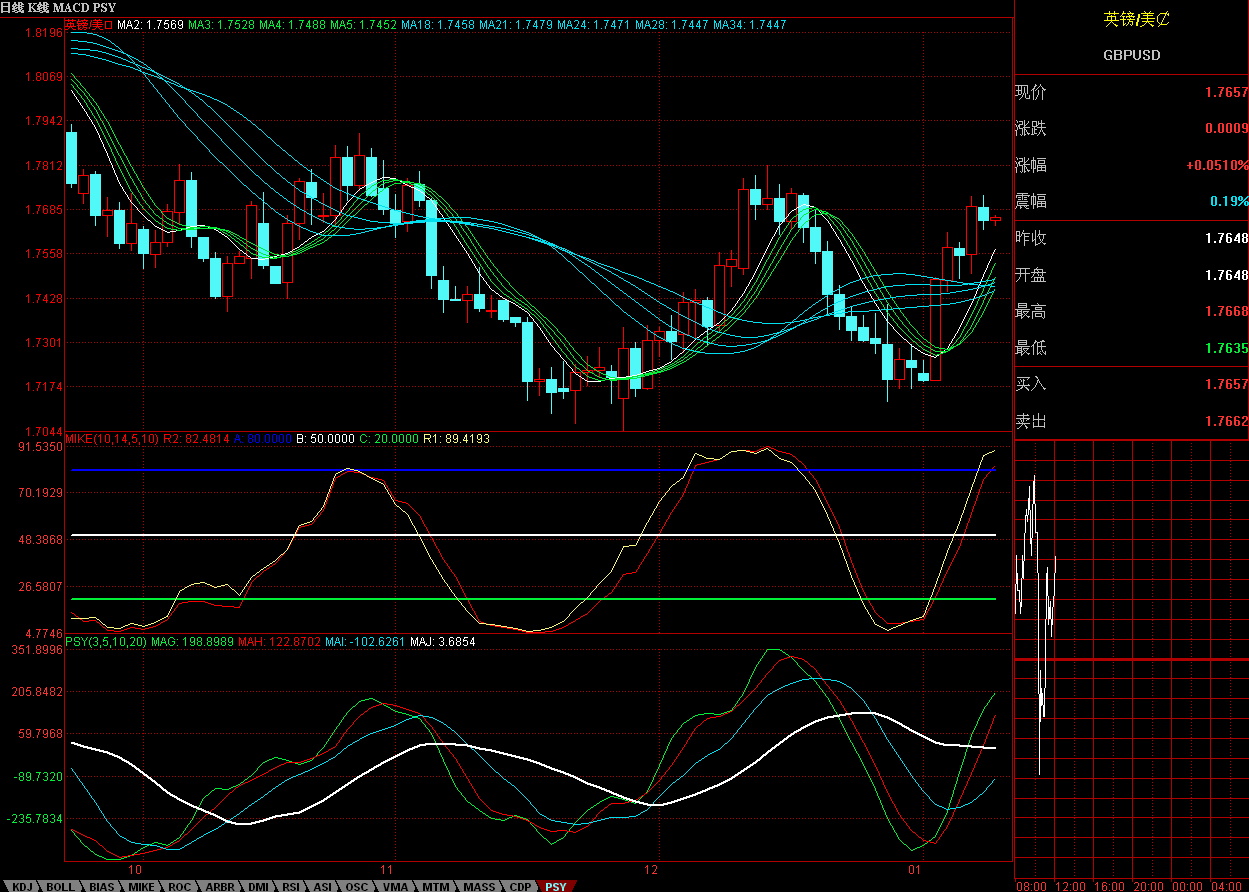Open the ROC indicator tab

click(x=179, y=886)
